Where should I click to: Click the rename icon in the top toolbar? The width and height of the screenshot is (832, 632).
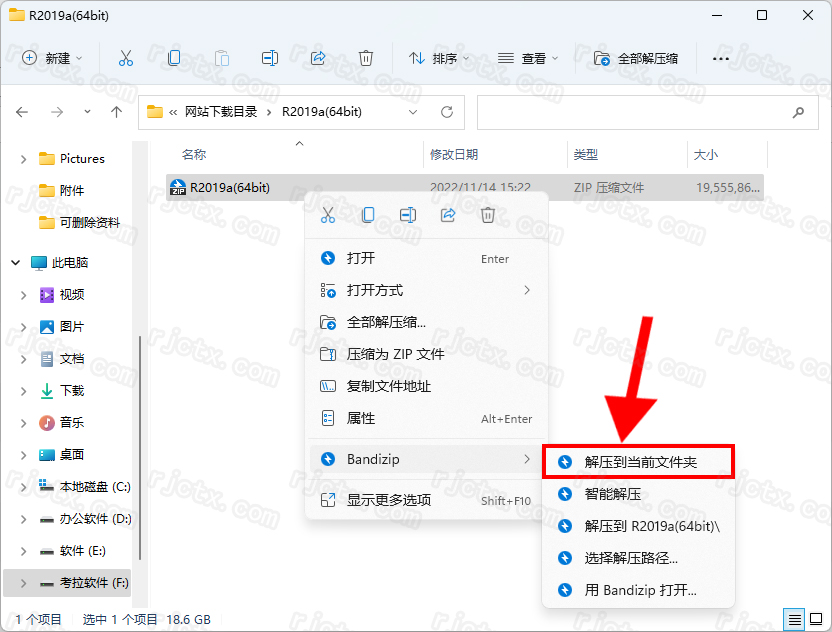coord(270,58)
